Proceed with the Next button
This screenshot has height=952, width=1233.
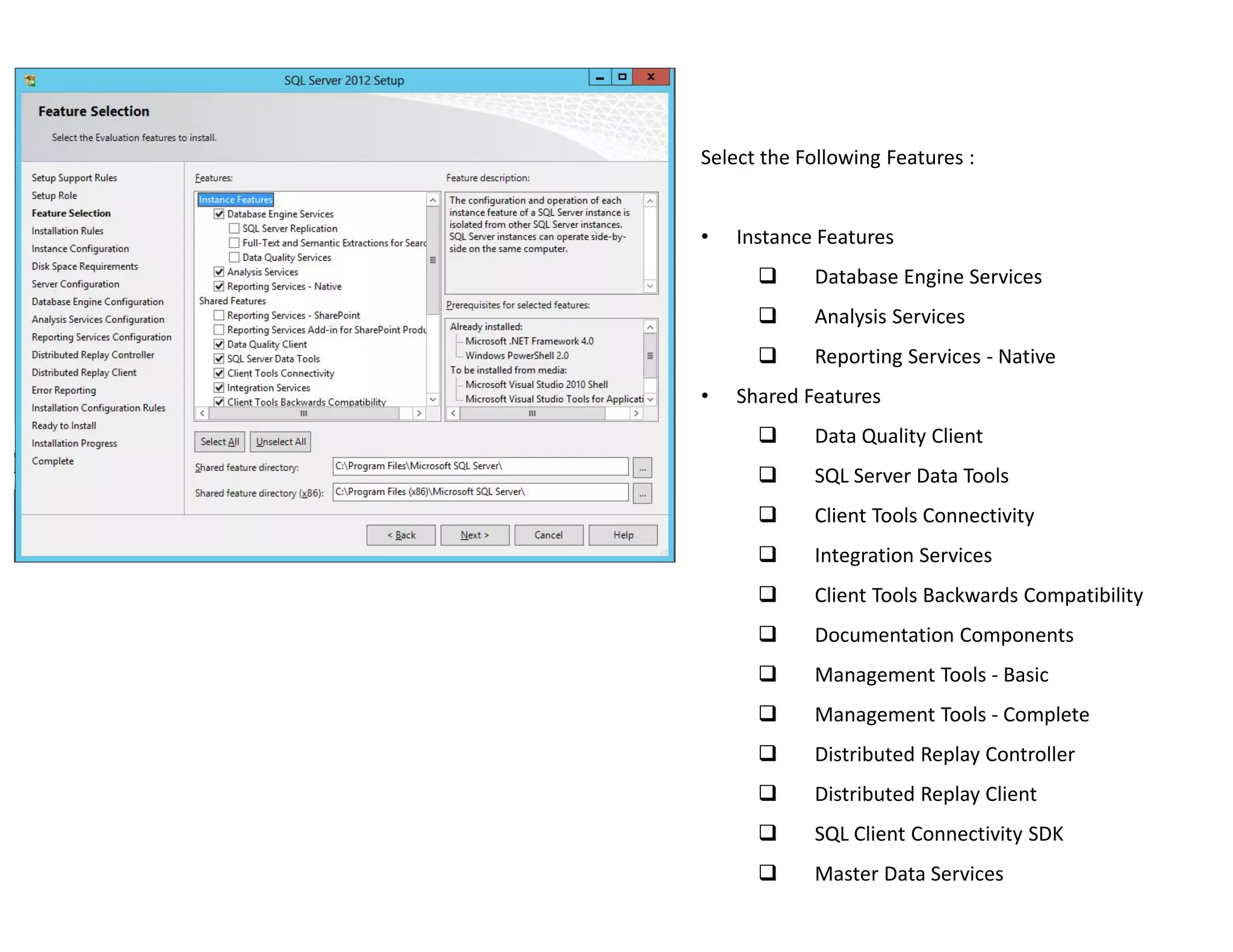474,535
